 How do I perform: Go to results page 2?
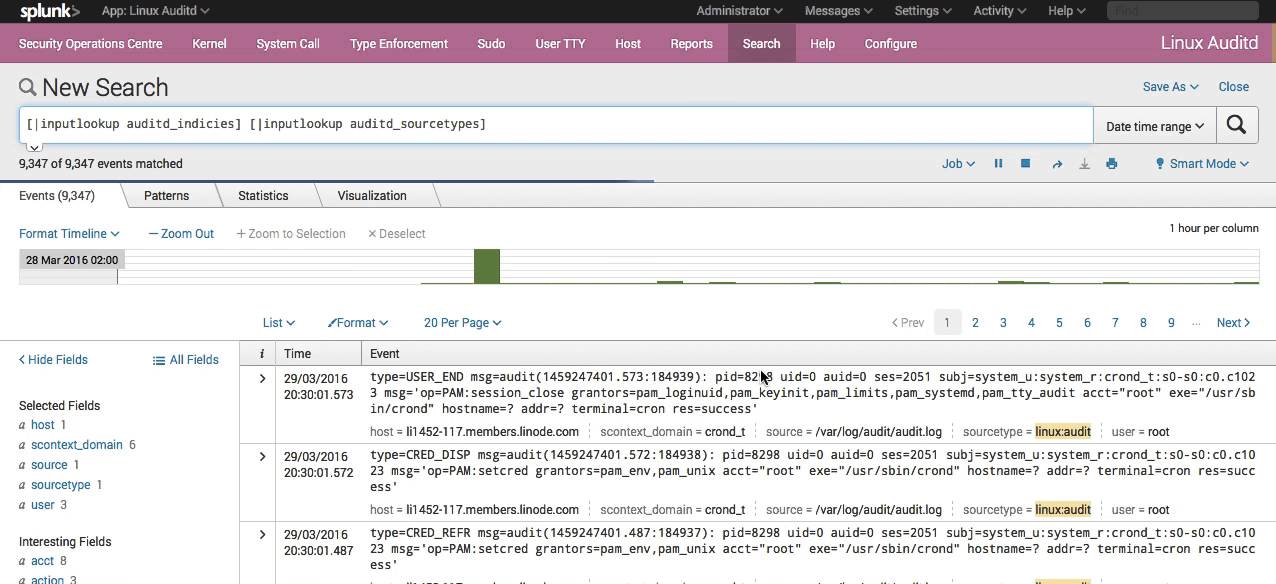coord(975,323)
